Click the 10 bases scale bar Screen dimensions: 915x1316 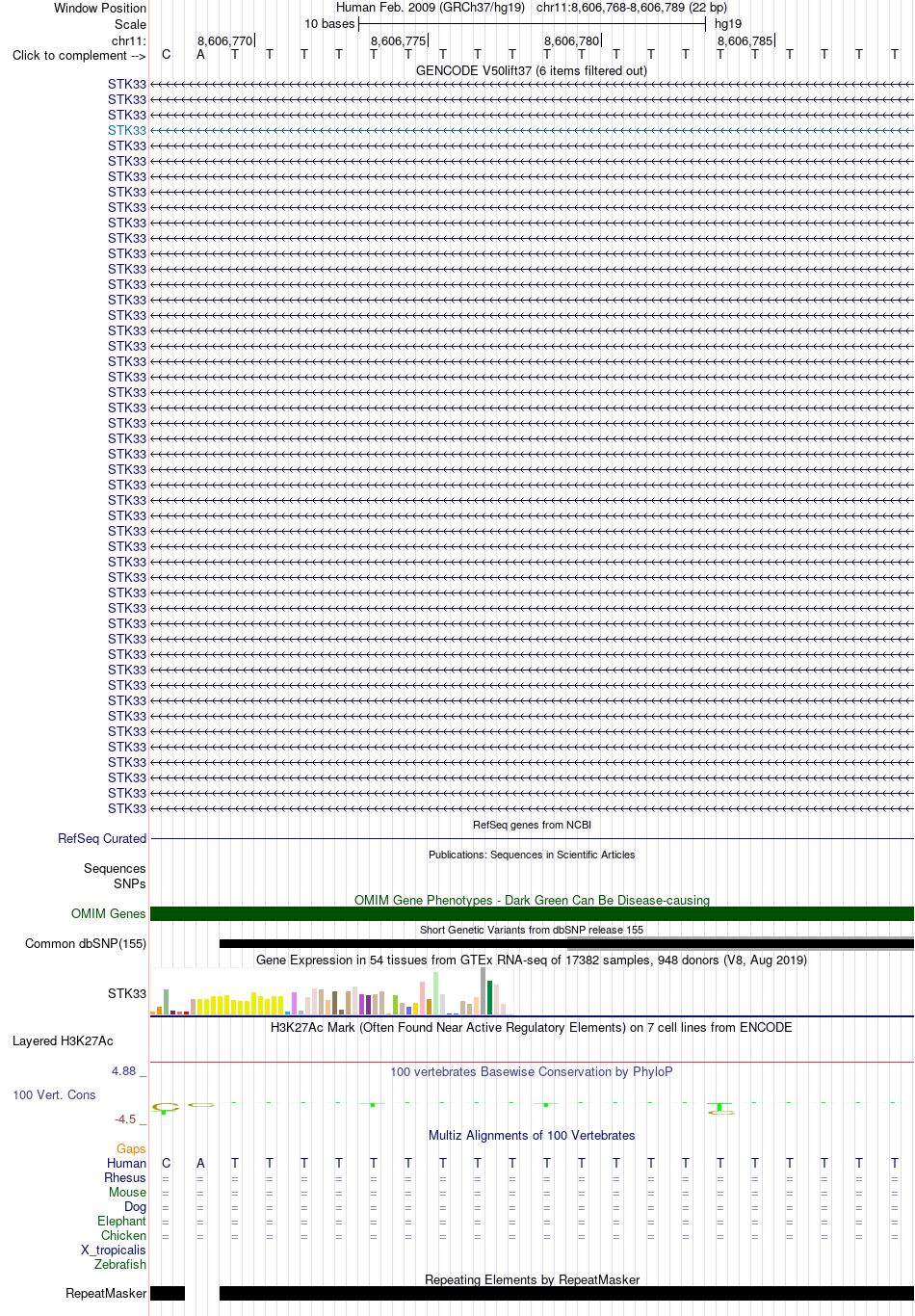point(532,23)
